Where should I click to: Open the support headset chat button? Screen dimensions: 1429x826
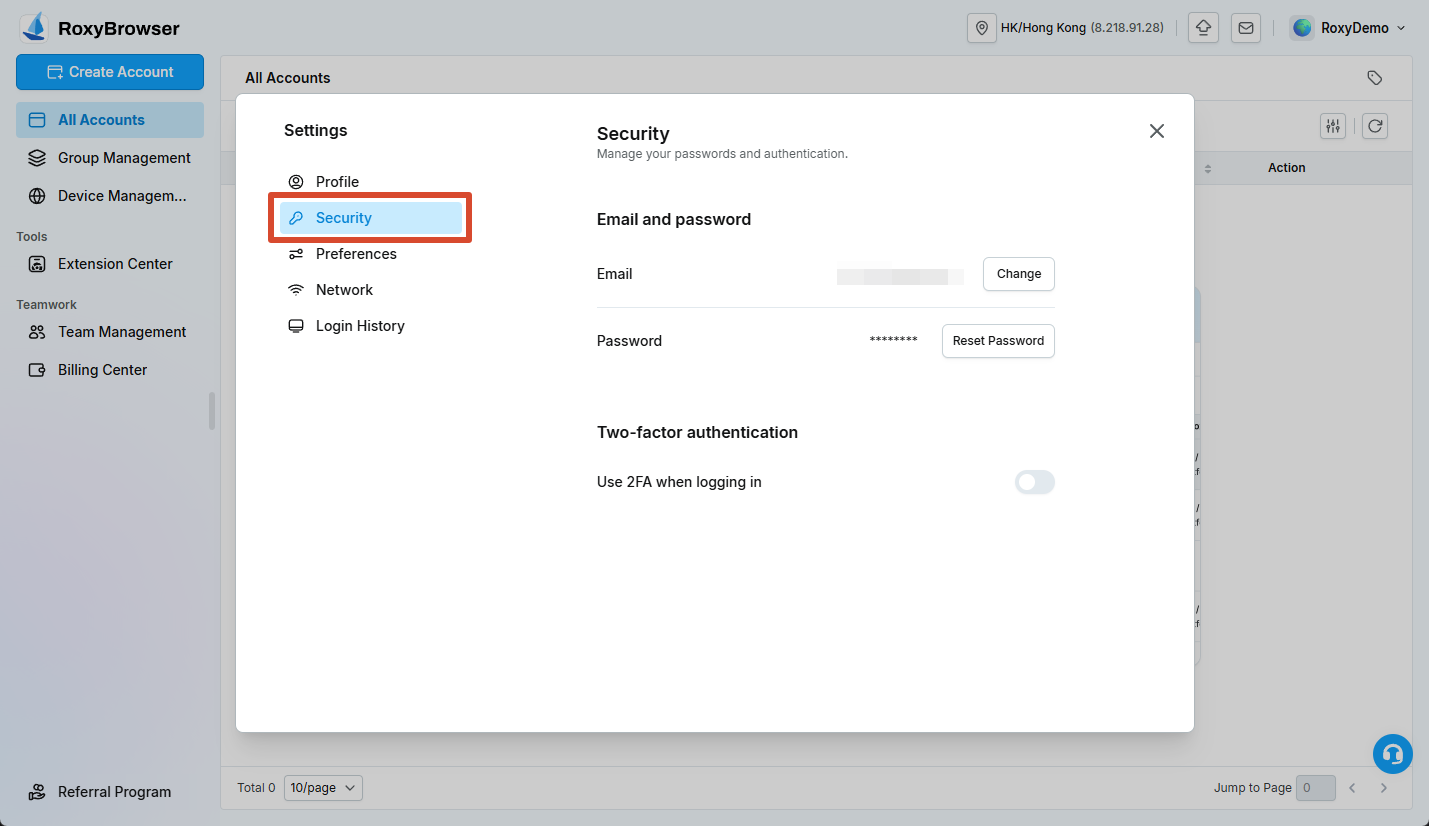(1393, 755)
